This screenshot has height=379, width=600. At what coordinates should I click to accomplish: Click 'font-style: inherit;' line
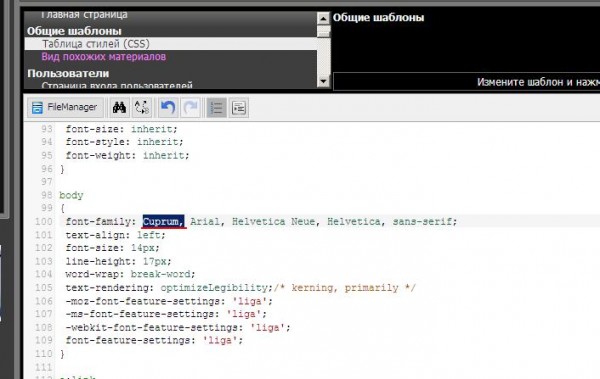coord(124,142)
